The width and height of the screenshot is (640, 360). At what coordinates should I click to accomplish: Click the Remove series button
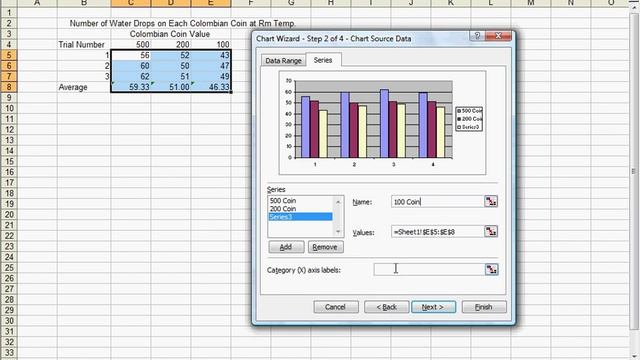point(325,247)
